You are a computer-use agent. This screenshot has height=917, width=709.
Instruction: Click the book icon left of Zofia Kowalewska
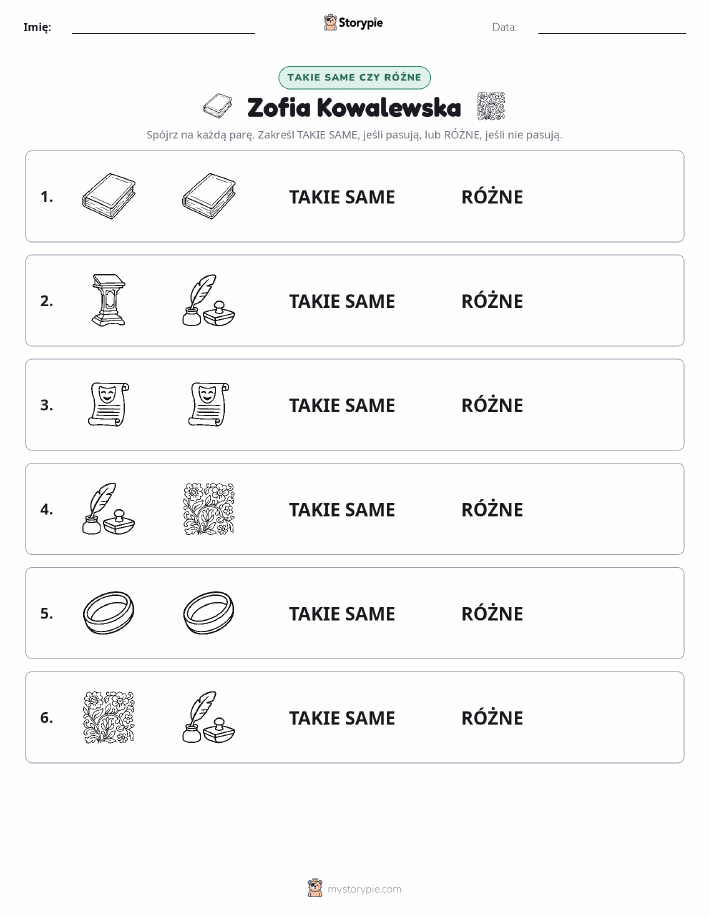(x=218, y=106)
